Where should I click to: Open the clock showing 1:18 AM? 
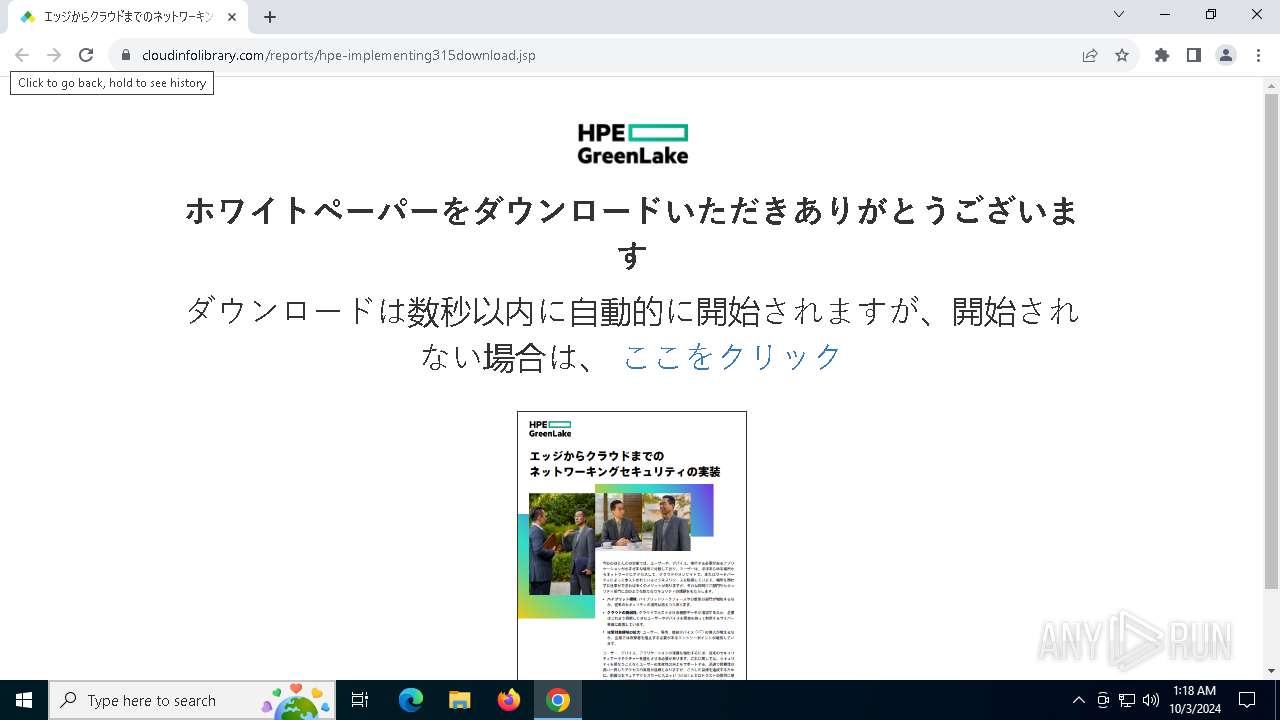(x=1195, y=700)
